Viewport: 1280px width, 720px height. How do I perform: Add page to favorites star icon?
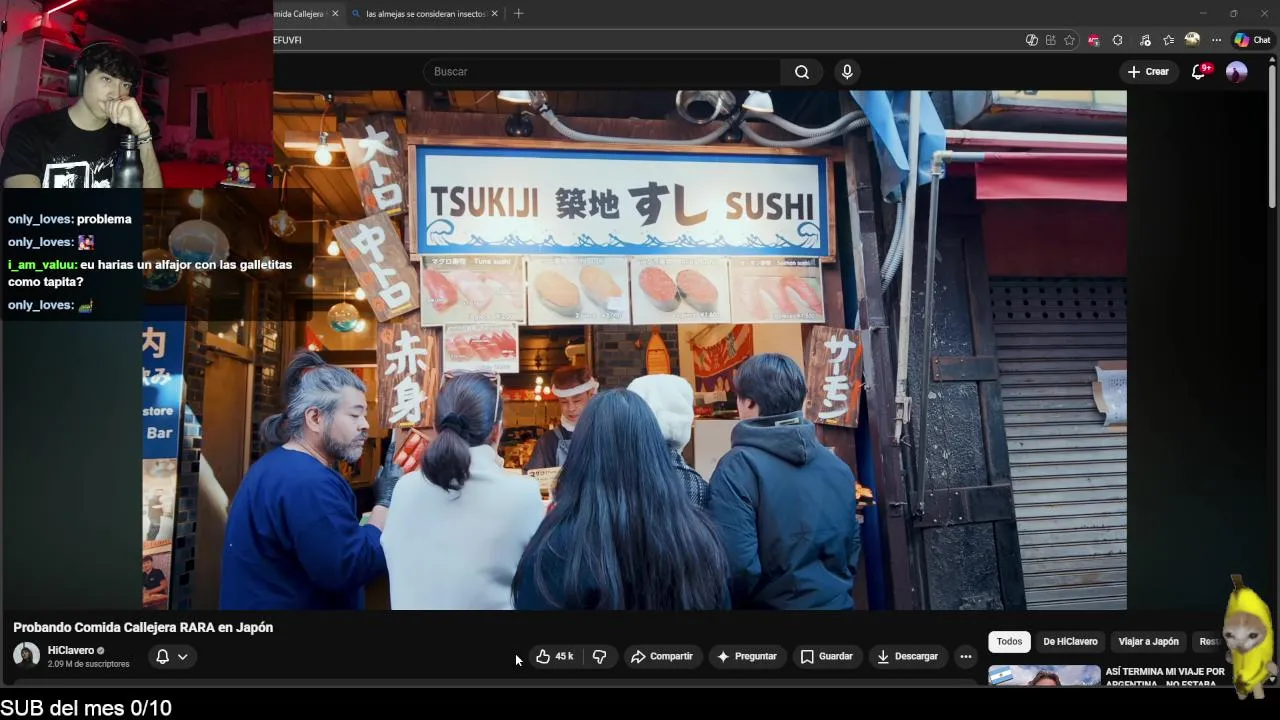1070,40
